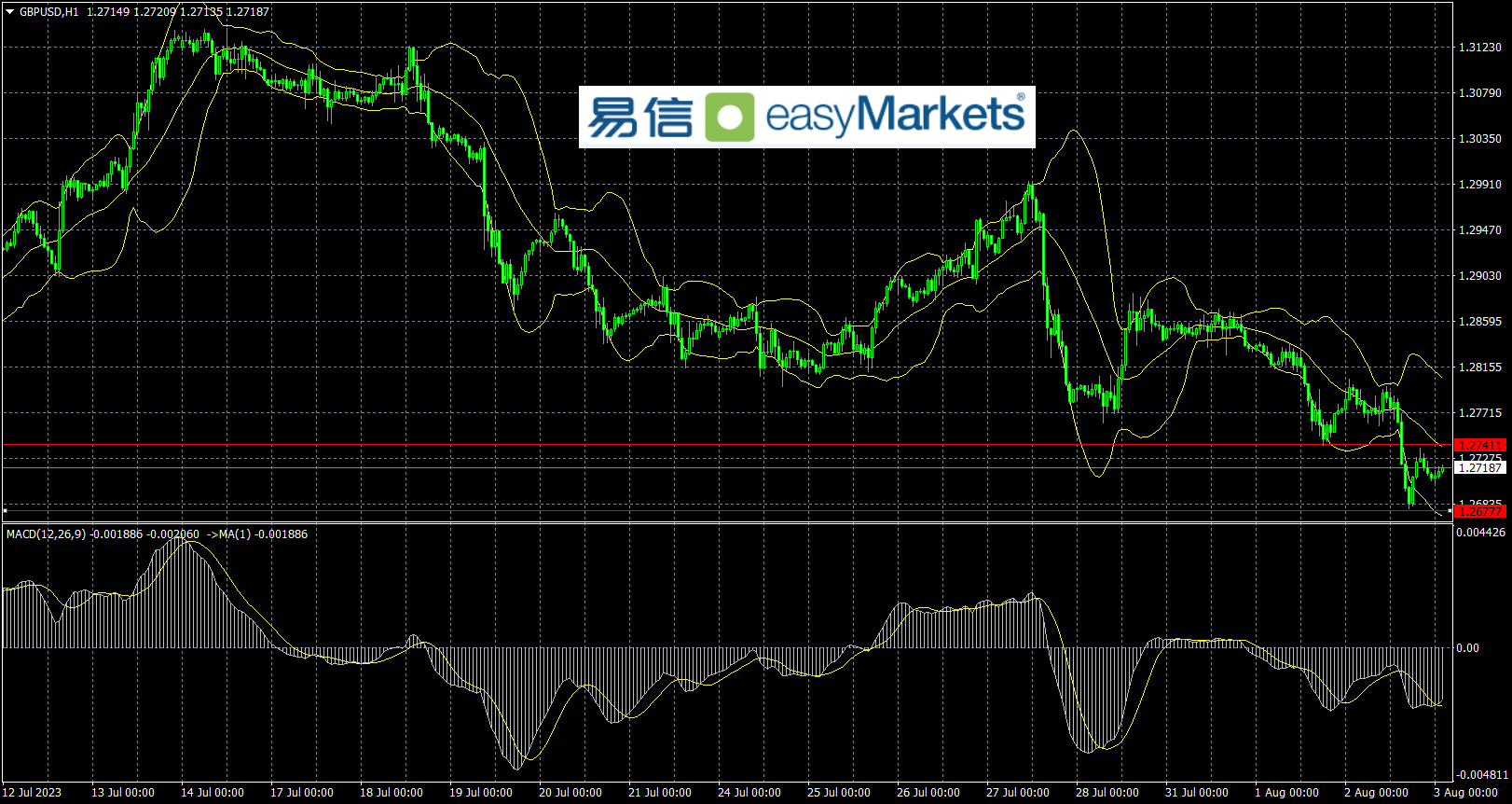Click the 20 Jul 00:00 date label
1512x804 pixels.
[570, 793]
